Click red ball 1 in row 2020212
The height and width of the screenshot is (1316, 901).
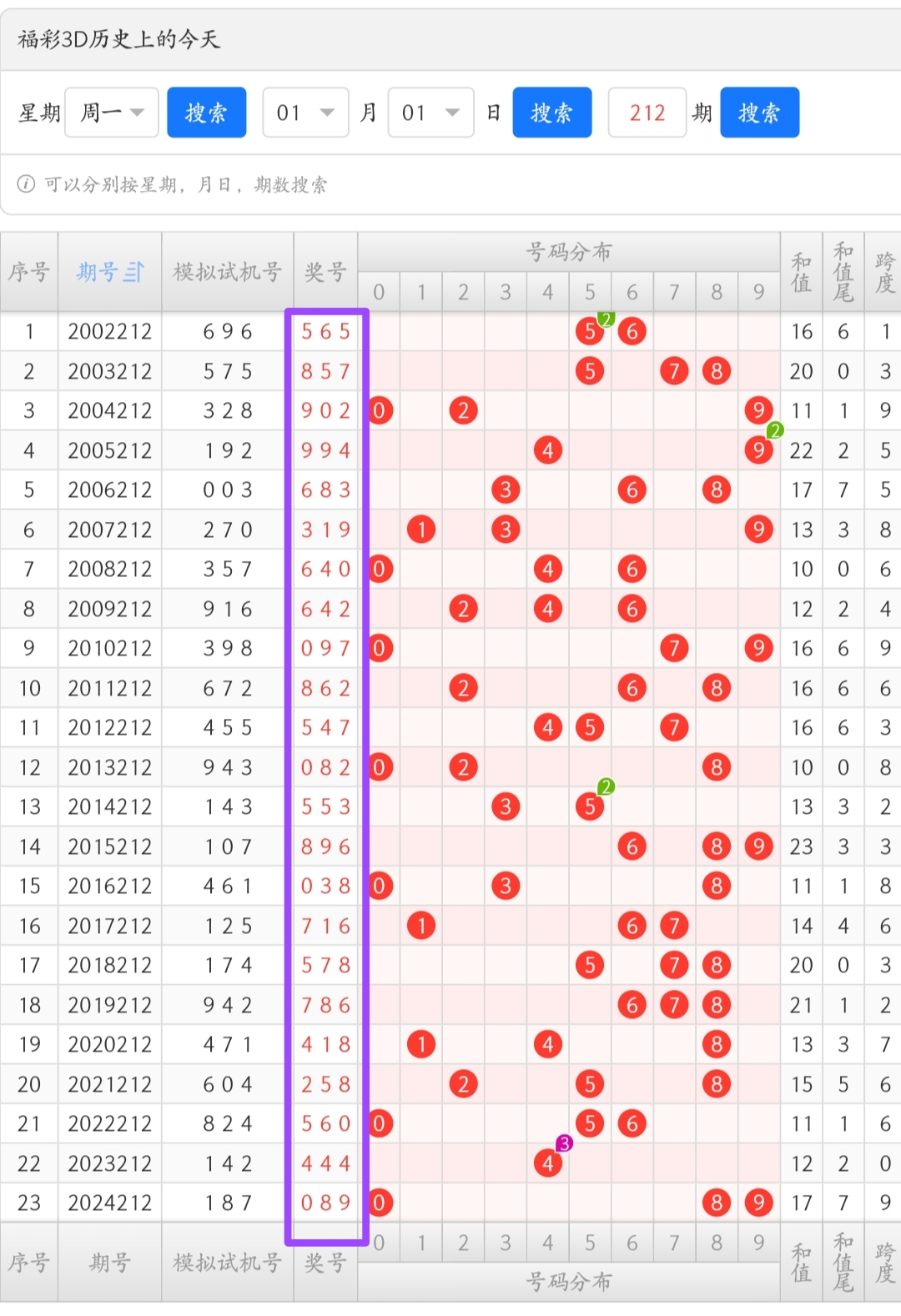click(421, 1044)
